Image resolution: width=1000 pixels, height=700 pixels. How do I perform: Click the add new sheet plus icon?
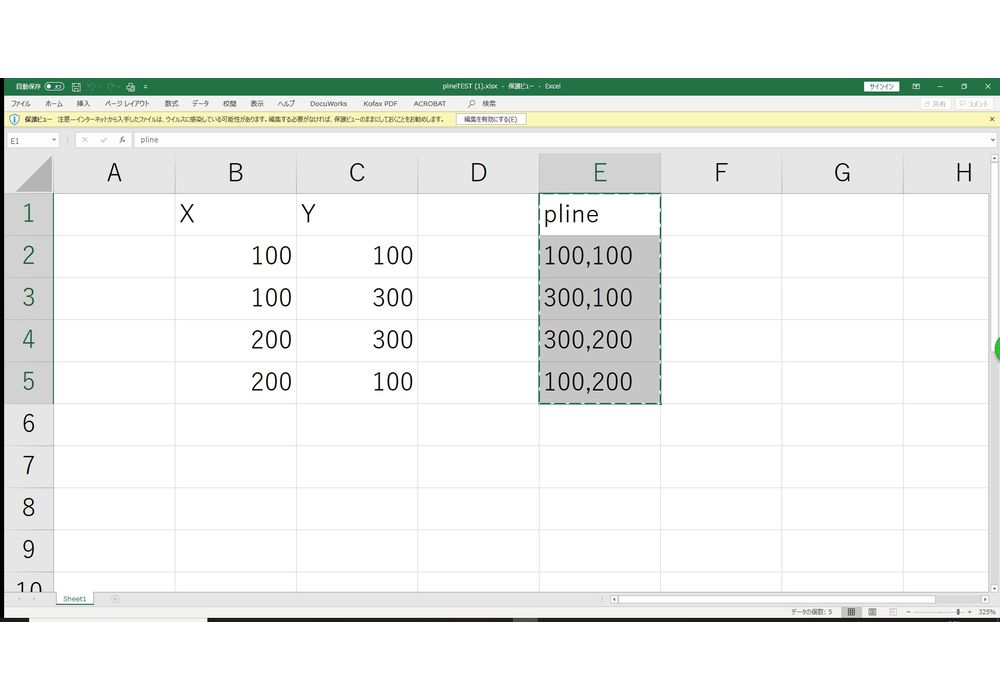115,599
